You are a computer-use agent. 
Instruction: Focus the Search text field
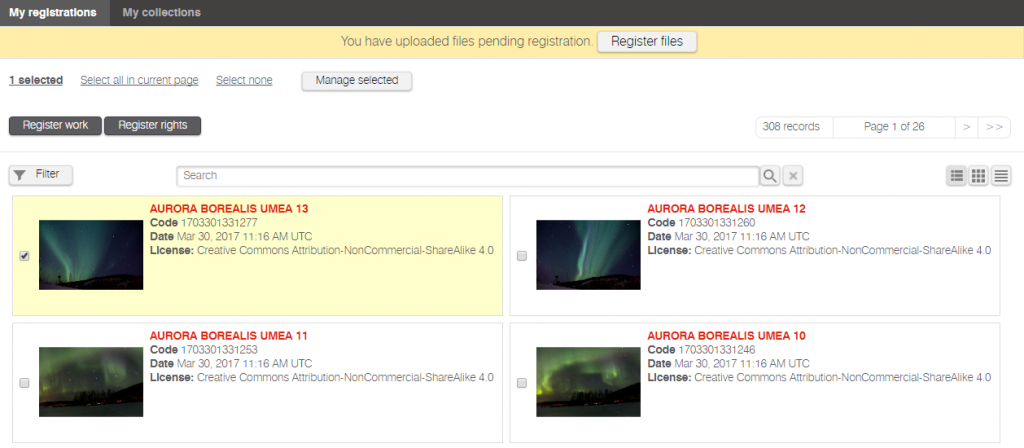[x=467, y=176]
